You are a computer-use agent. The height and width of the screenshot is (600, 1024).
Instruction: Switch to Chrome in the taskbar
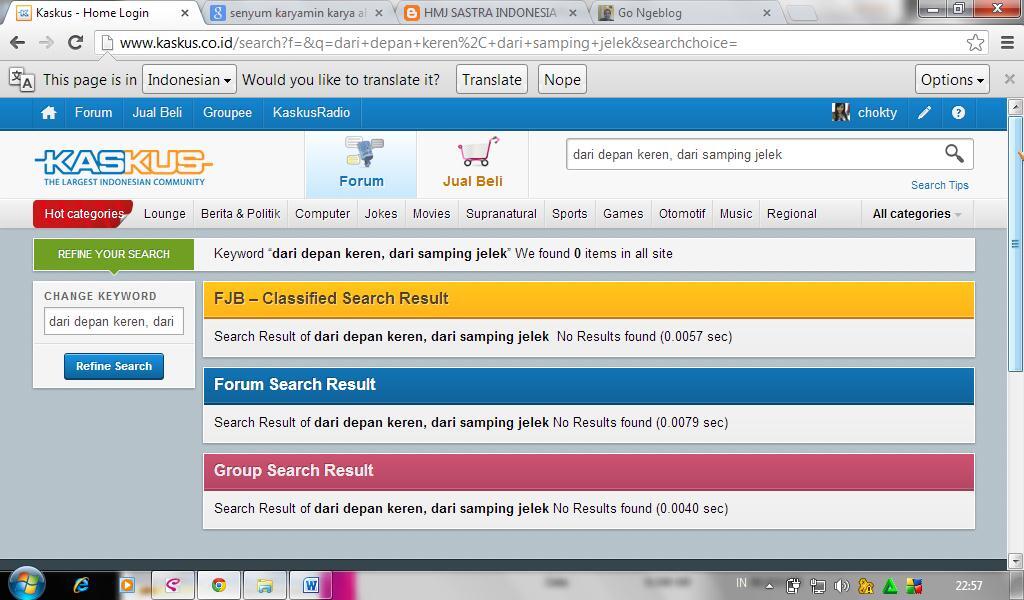218,585
